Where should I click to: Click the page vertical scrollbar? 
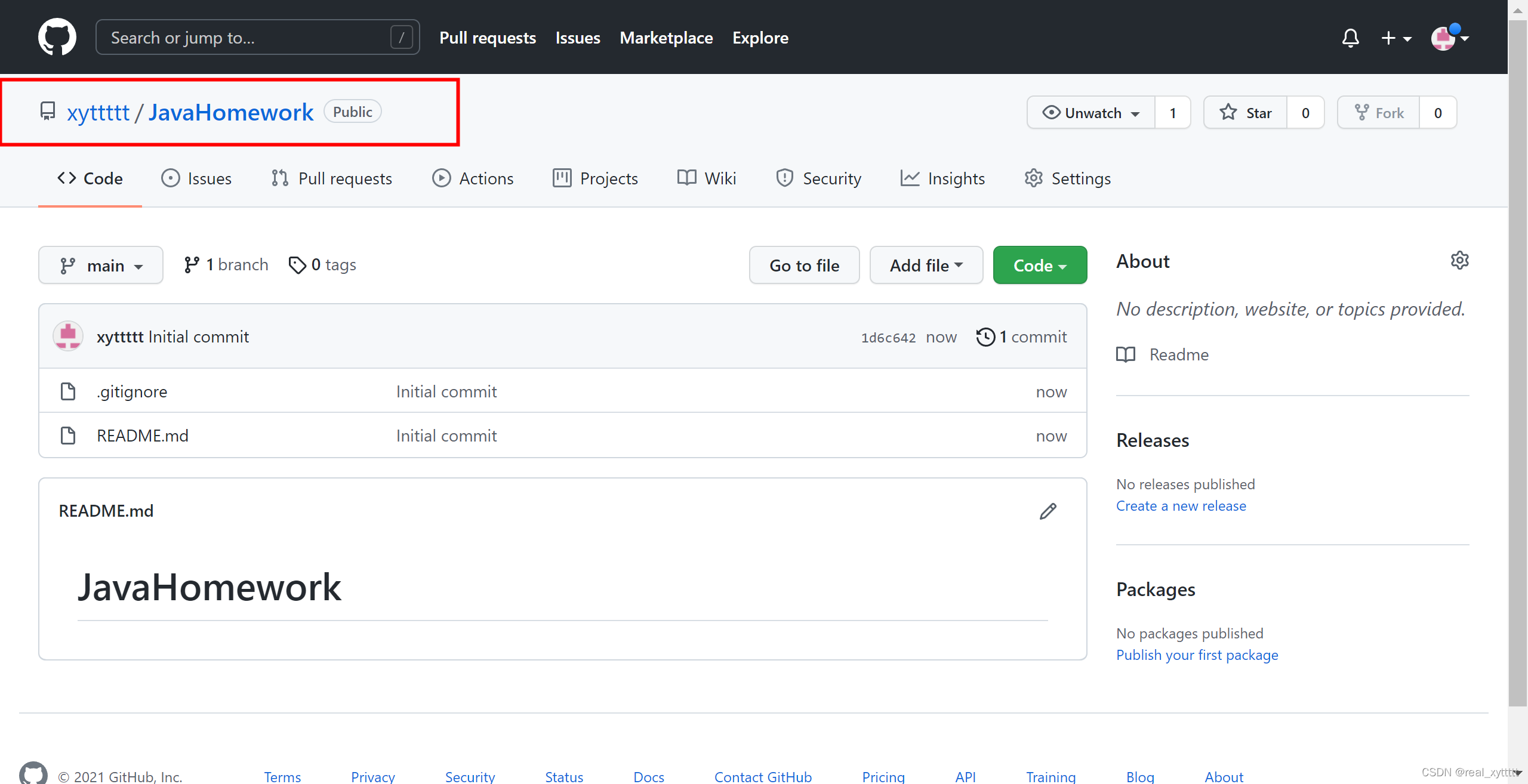[1517, 358]
